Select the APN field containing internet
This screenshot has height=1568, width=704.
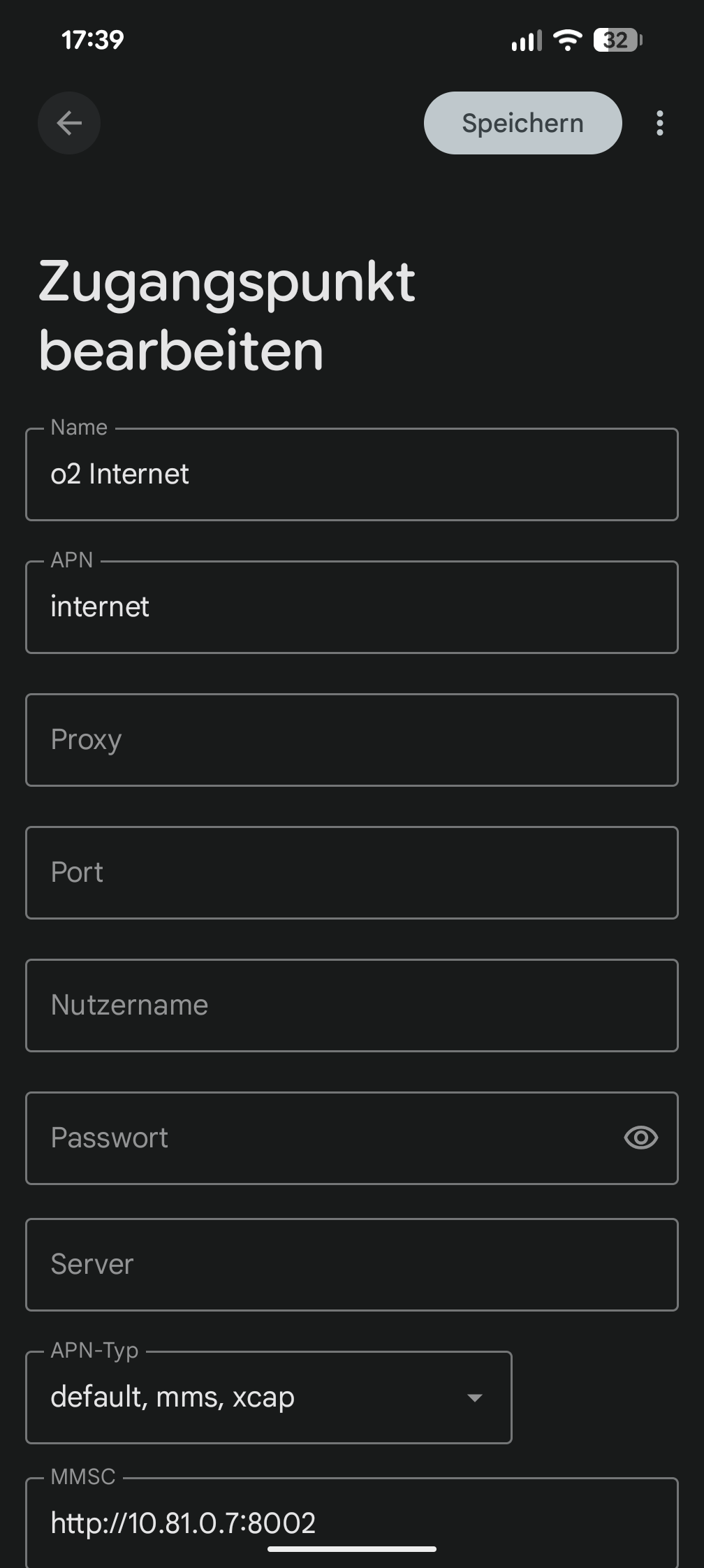point(352,607)
